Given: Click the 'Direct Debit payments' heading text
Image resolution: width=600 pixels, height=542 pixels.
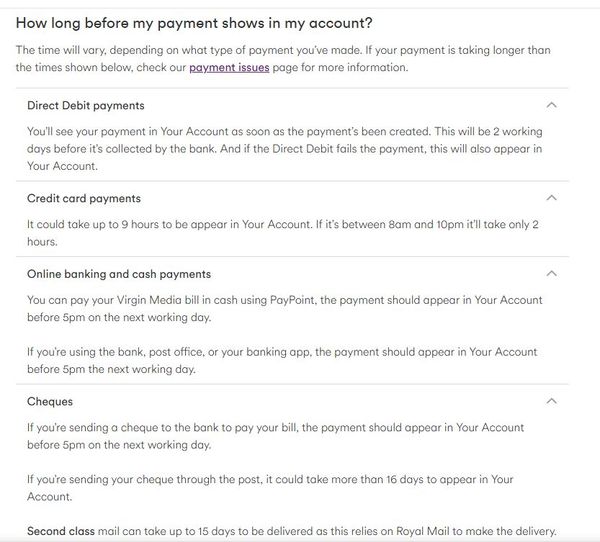Looking at the screenshot, I should coord(86,106).
